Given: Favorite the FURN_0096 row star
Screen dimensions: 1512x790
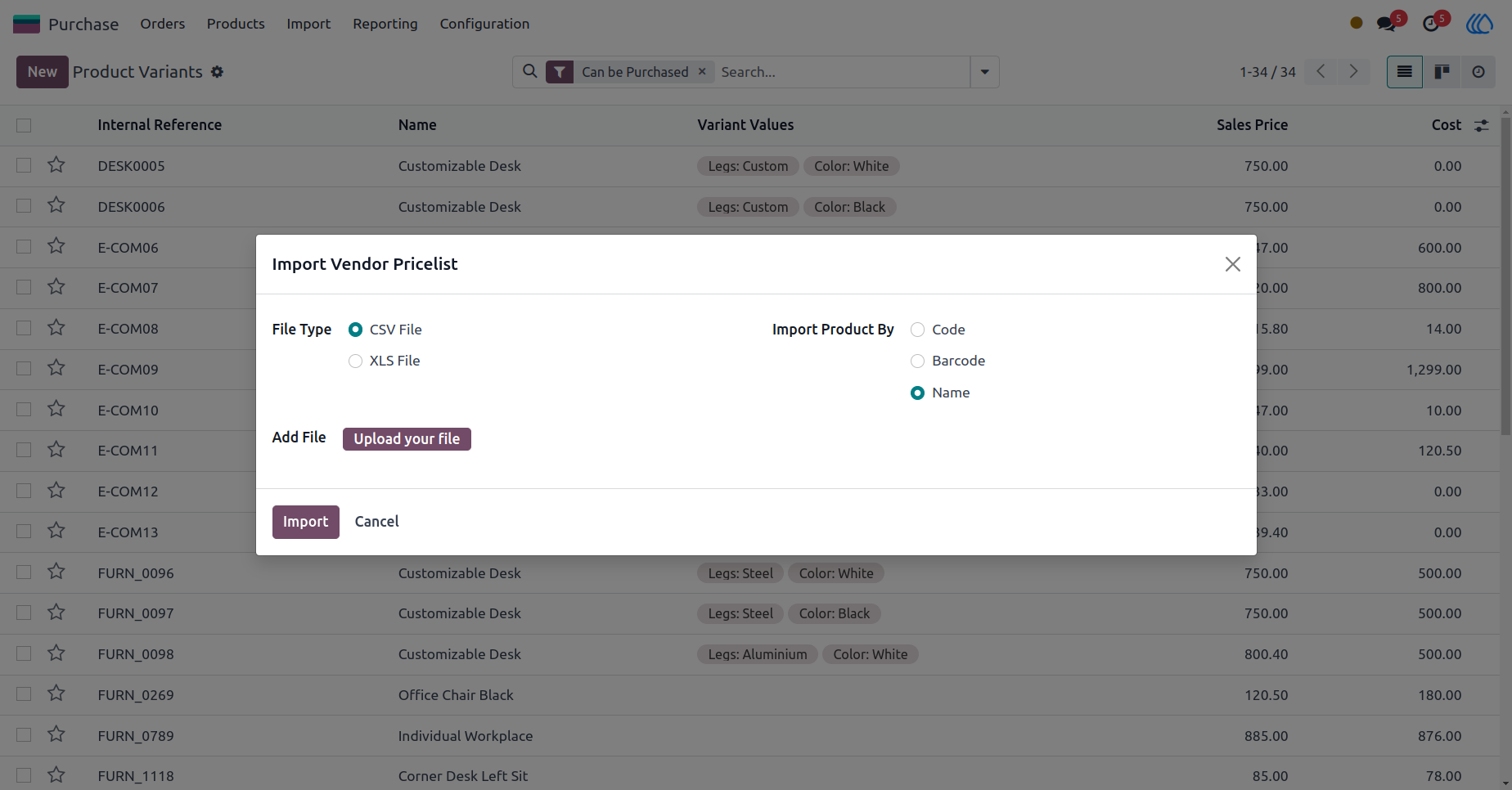Looking at the screenshot, I should (x=56, y=572).
